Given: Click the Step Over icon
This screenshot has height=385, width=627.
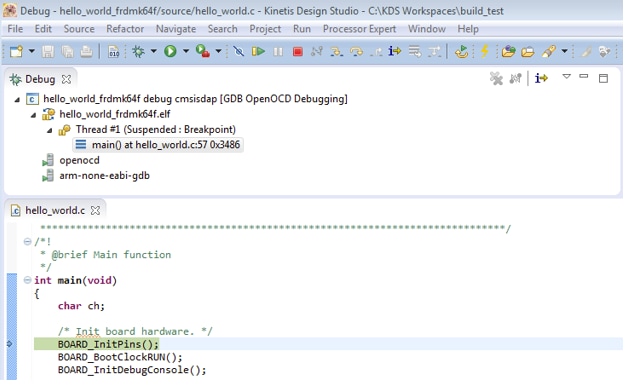Looking at the screenshot, I should click(356, 52).
